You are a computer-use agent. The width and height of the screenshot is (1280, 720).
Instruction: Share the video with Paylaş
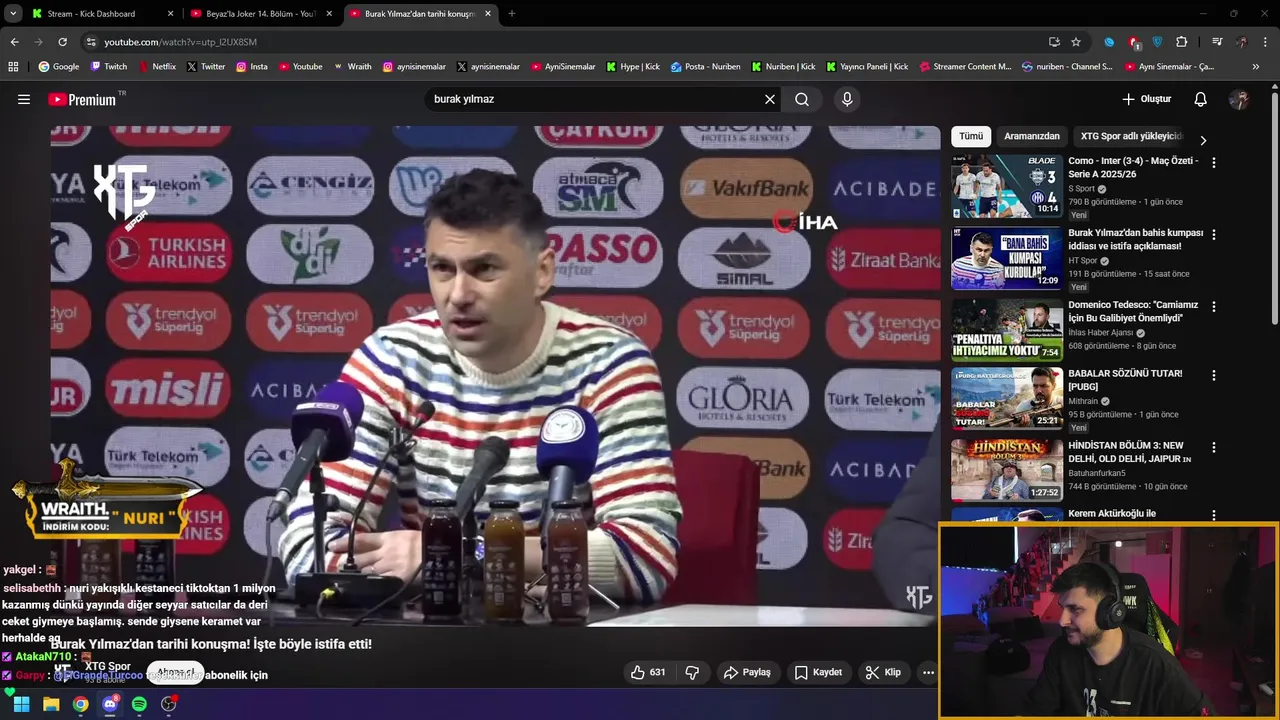tap(747, 672)
